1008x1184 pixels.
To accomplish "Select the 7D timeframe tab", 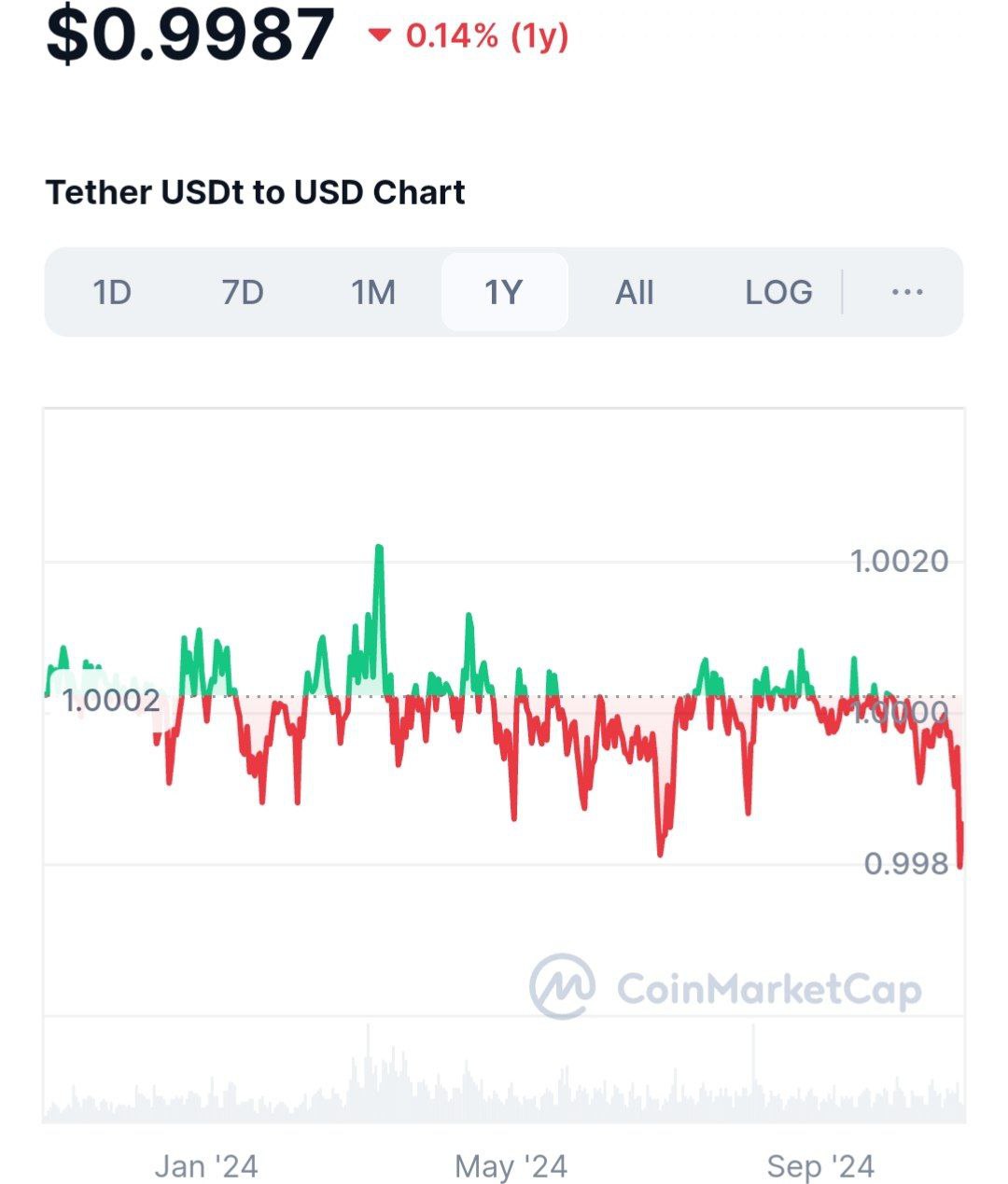I will (243, 292).
